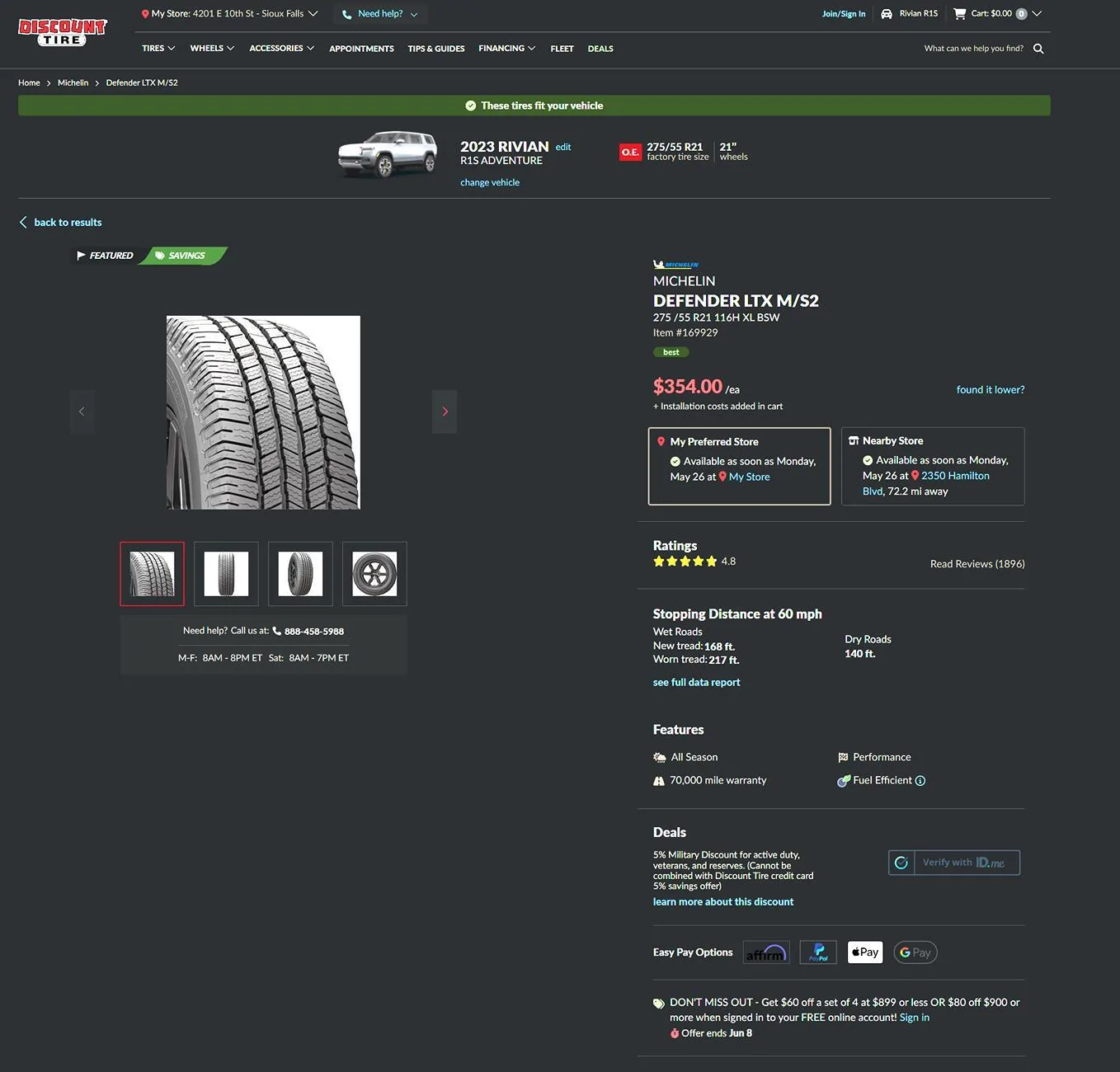Open the 2350 Hamilton Blvd store link
Viewport: 1120px width, 1072px height.
pyautogui.click(x=925, y=483)
